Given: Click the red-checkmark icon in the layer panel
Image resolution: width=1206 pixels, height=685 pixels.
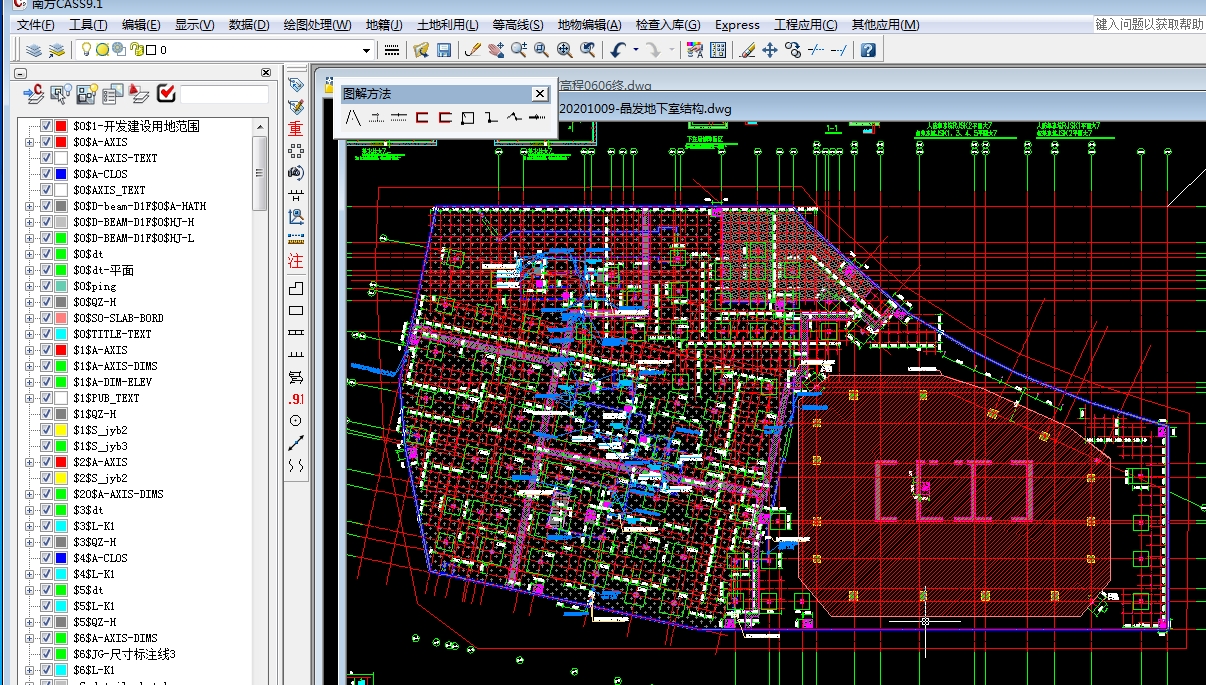Looking at the screenshot, I should point(166,94).
